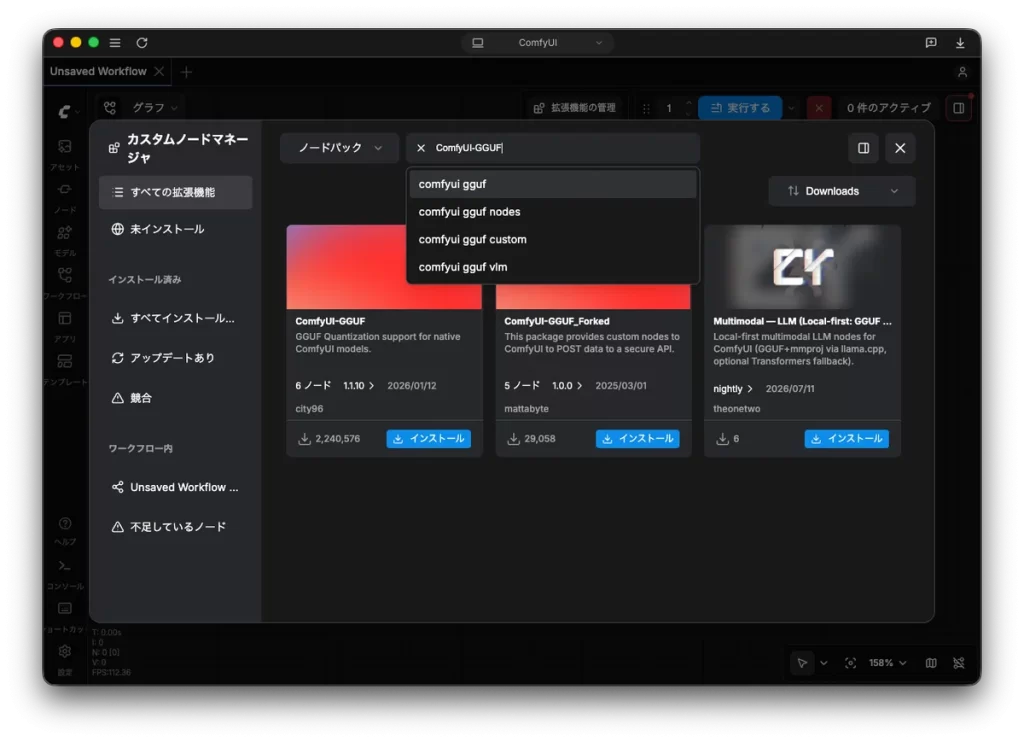Open version 1.0.0 selector on ComfyUI-GGUF_Forked
1024x742 pixels.
(567, 386)
